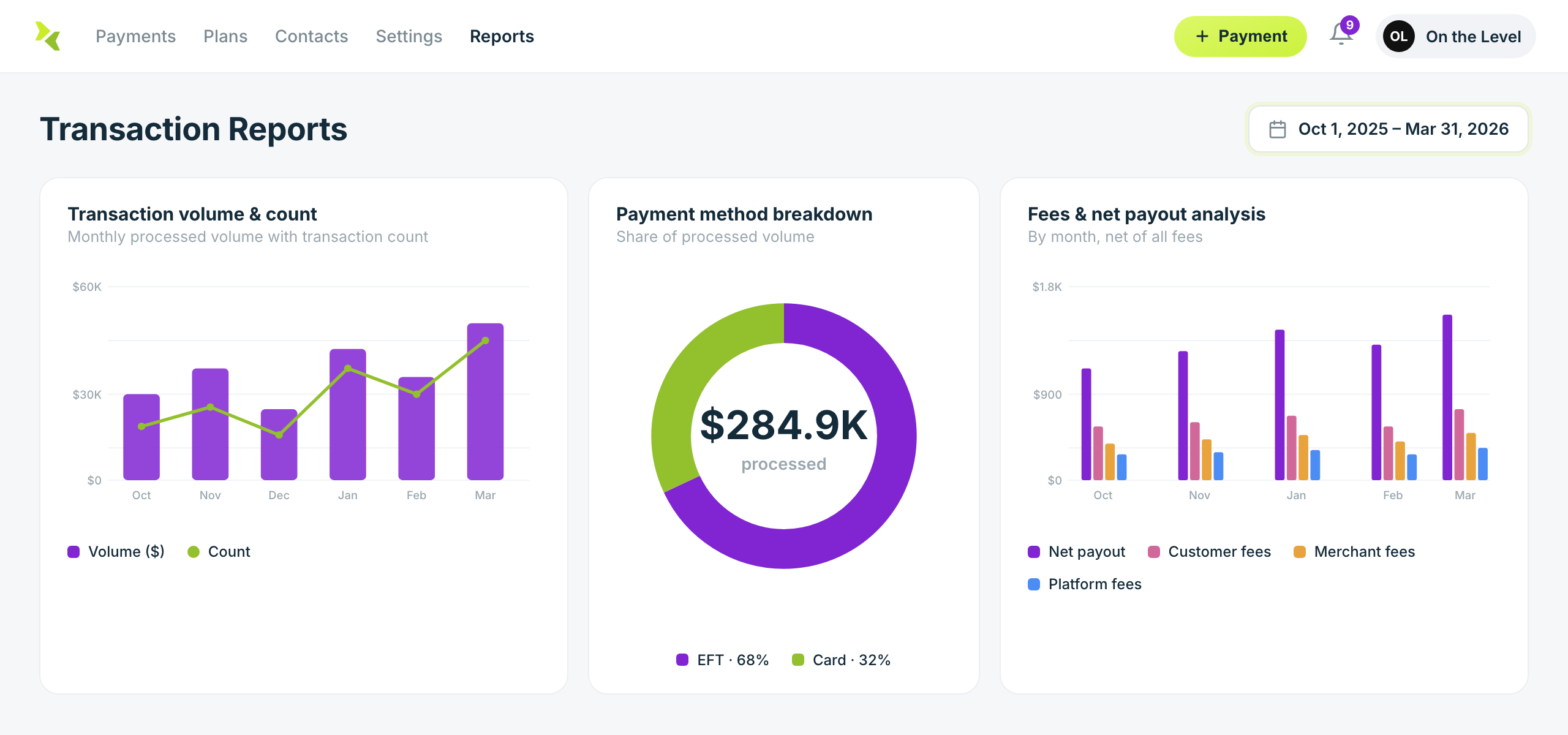
Task: Click the Nov customer fees pink bar
Action: tap(1195, 451)
